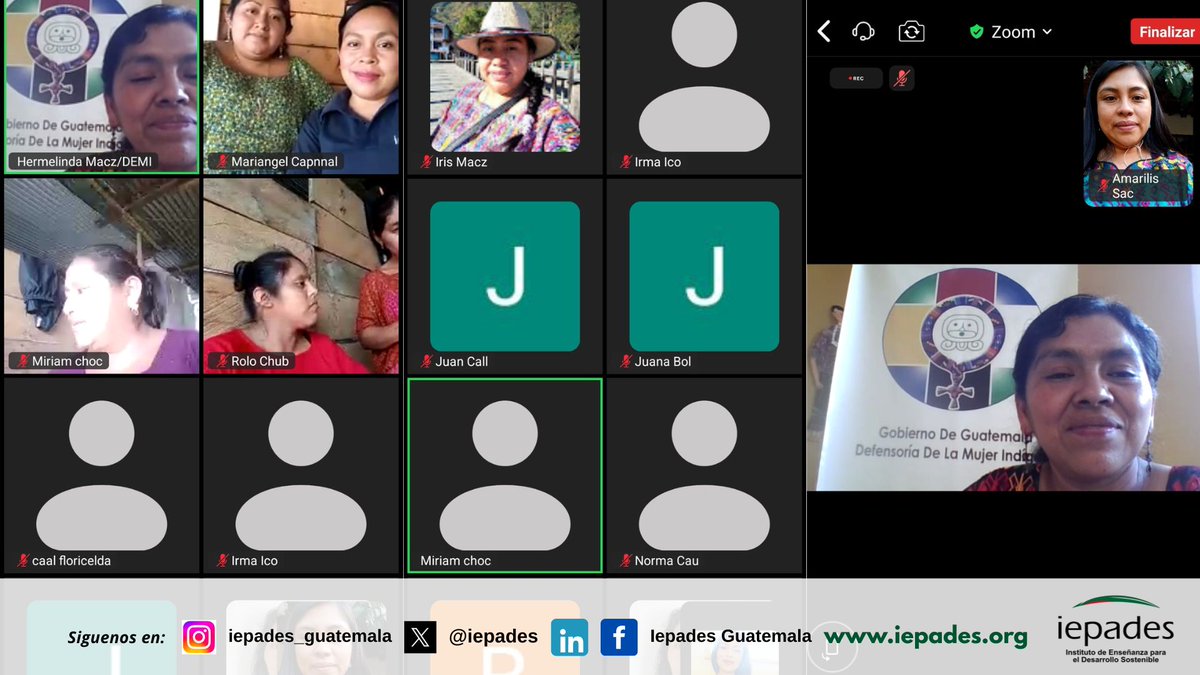Click muted mic icon on Mariangel Capnnal label
The width and height of the screenshot is (1200, 675).
[222, 161]
